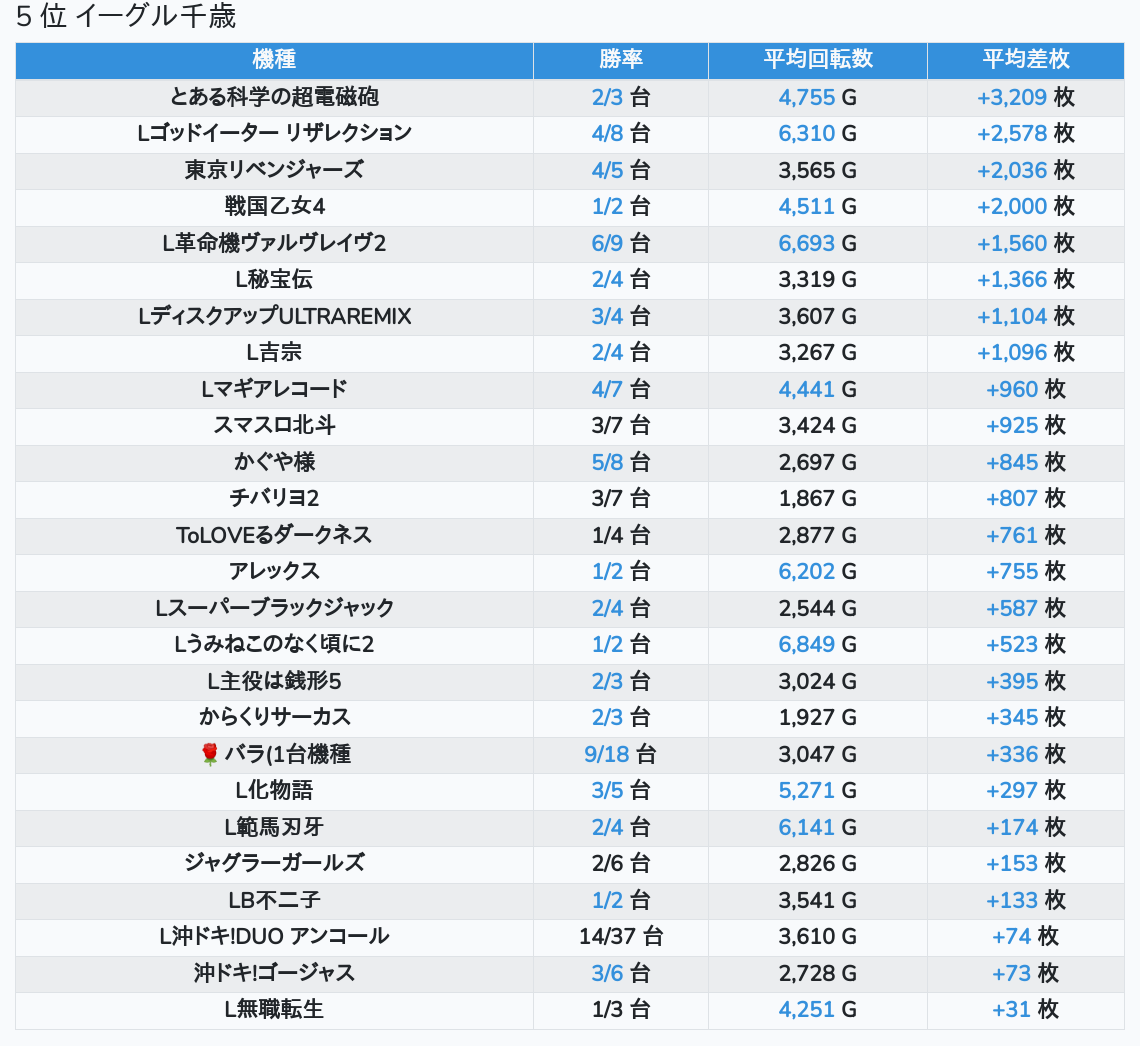Select the とある科学の超電磁砲 machine name
The height and width of the screenshot is (1046, 1140).
click(274, 97)
